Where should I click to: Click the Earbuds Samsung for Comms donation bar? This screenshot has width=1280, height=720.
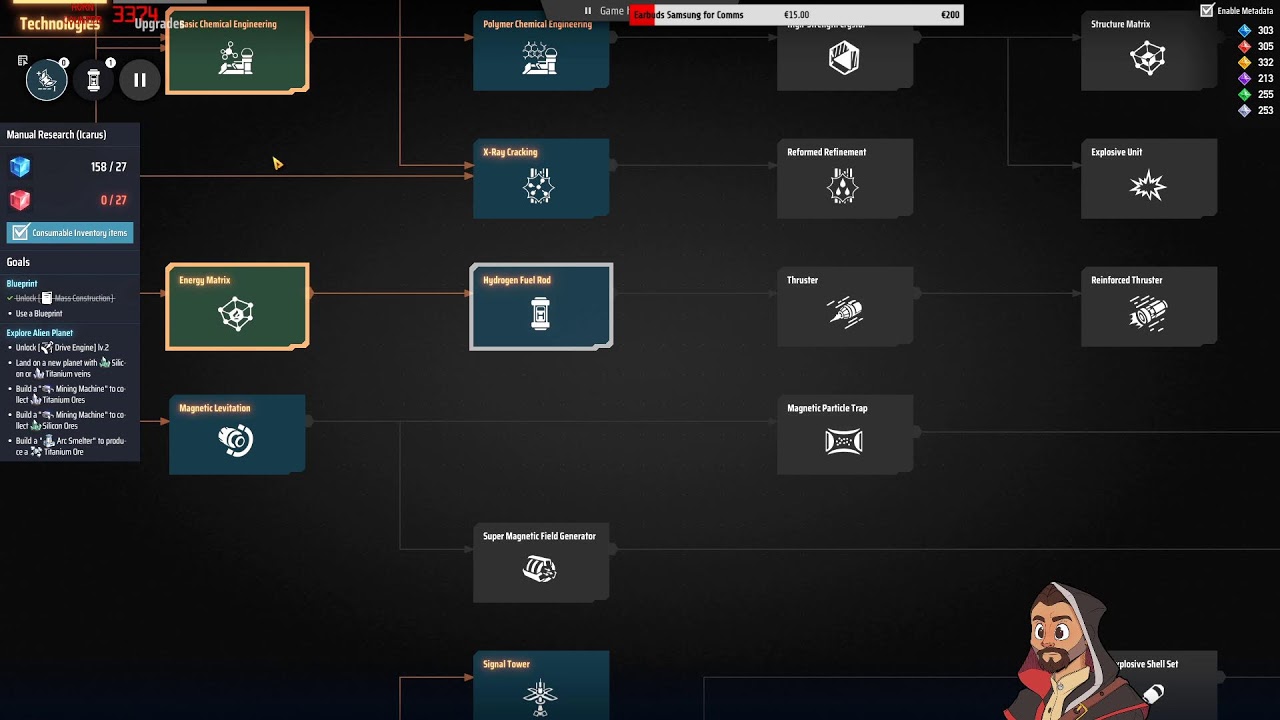[x=796, y=15]
